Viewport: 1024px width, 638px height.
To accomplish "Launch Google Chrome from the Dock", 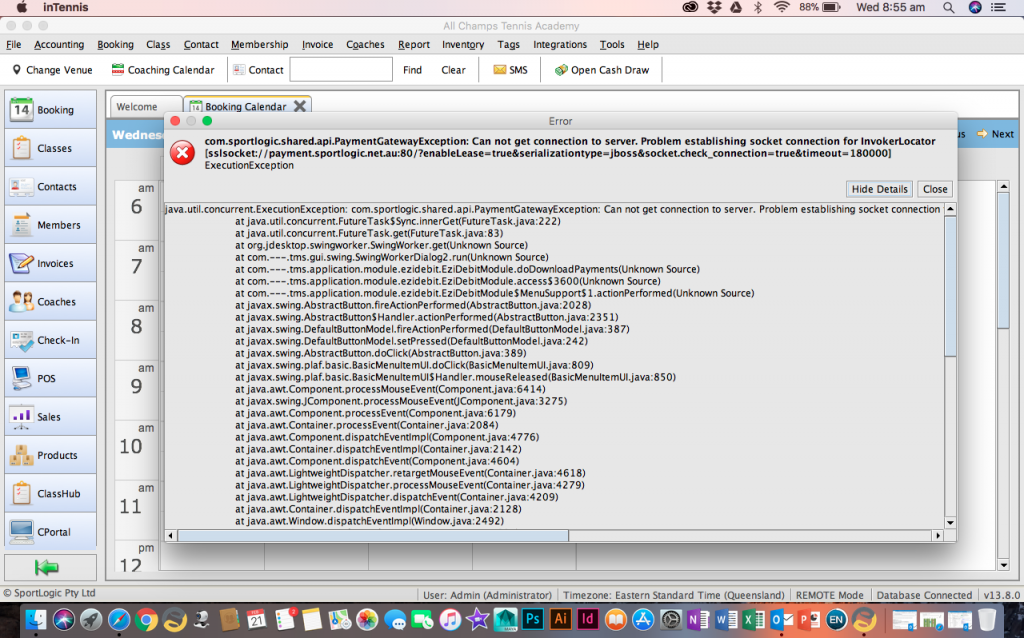I will tap(146, 619).
